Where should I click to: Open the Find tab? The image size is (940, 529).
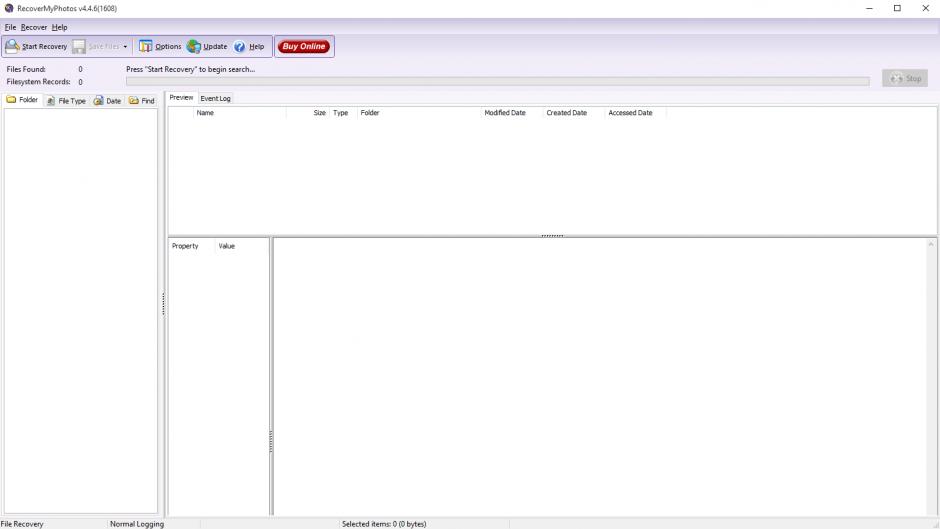click(141, 100)
